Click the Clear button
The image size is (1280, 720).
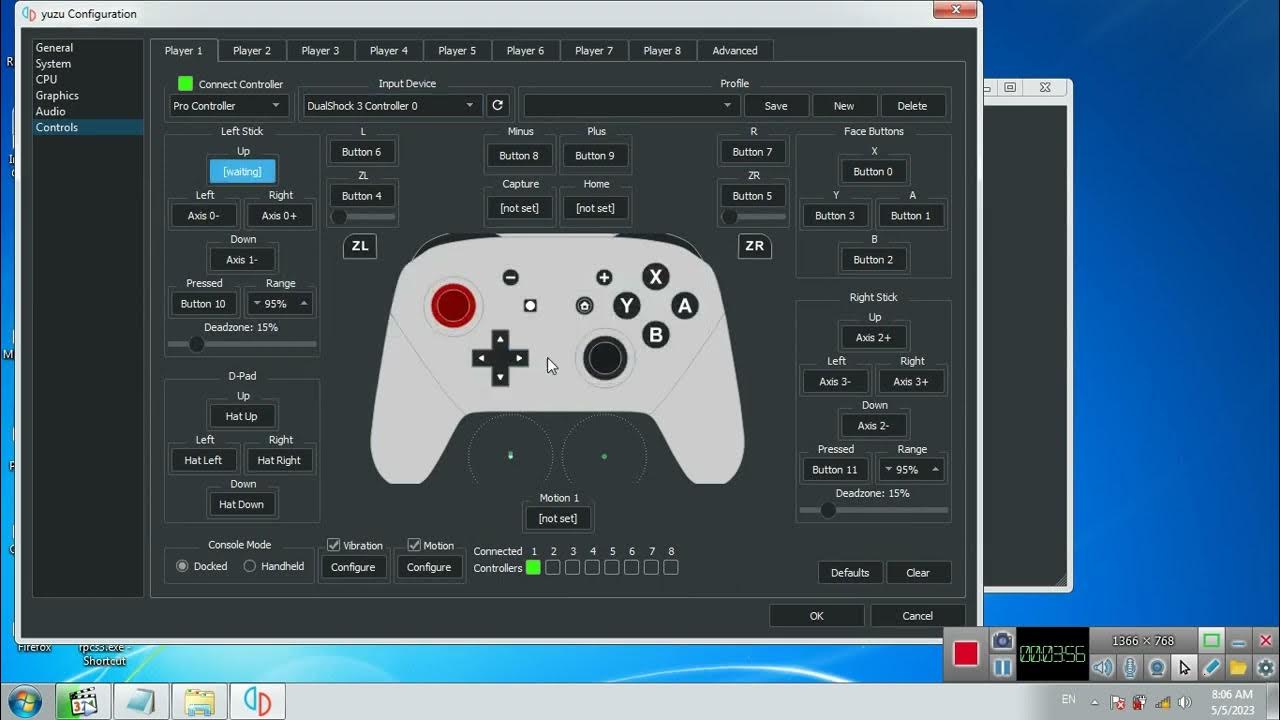coord(918,572)
